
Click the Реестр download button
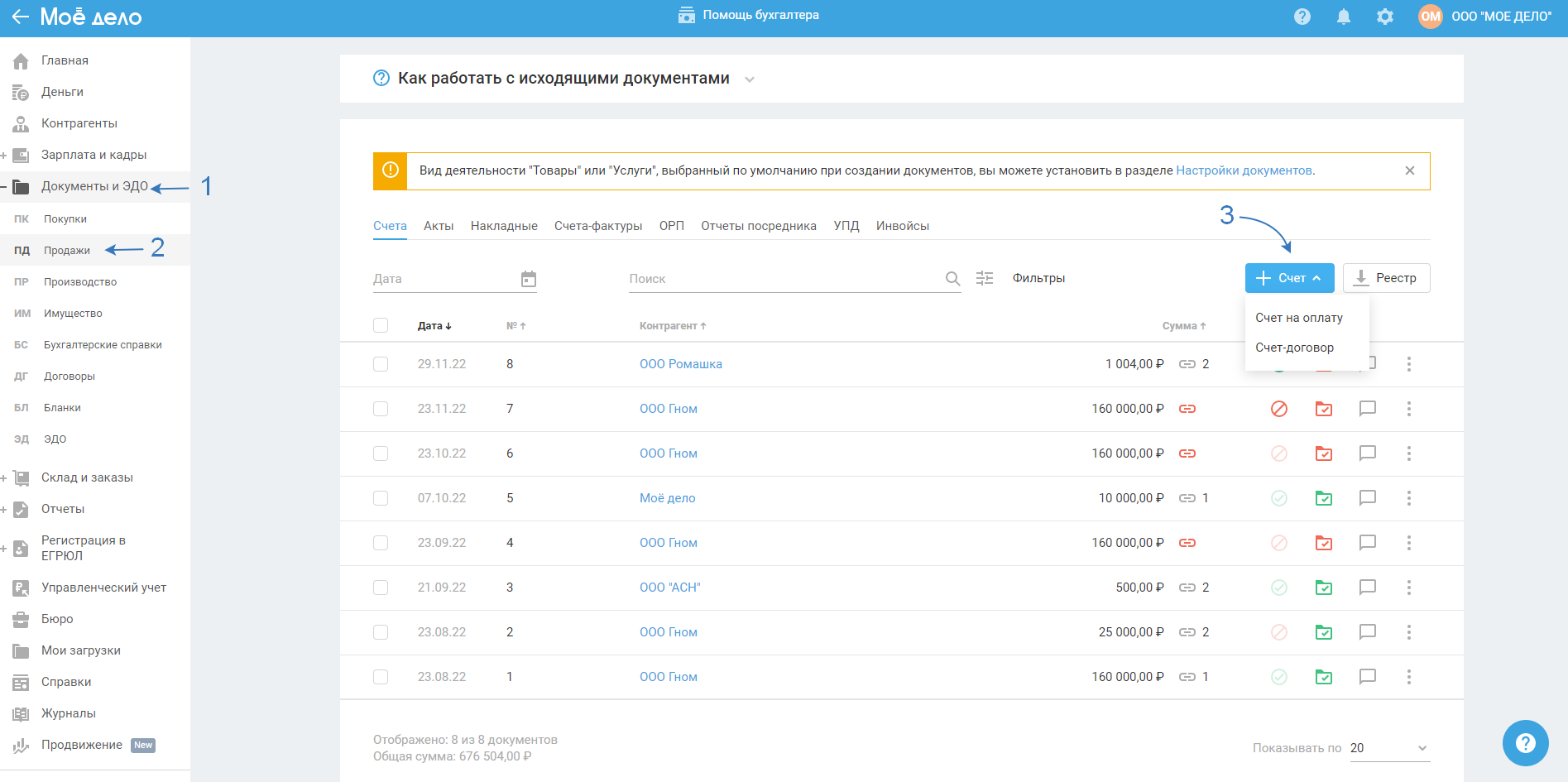tap(1386, 278)
